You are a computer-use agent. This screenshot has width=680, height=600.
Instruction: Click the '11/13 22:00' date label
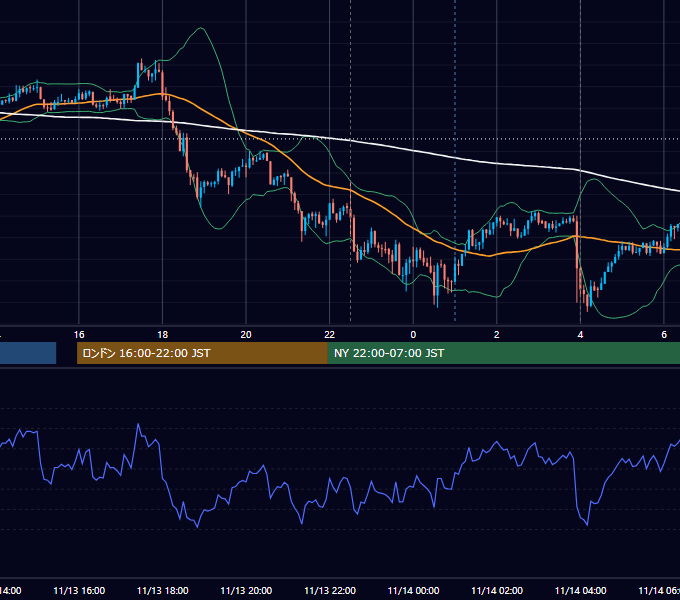point(330,591)
